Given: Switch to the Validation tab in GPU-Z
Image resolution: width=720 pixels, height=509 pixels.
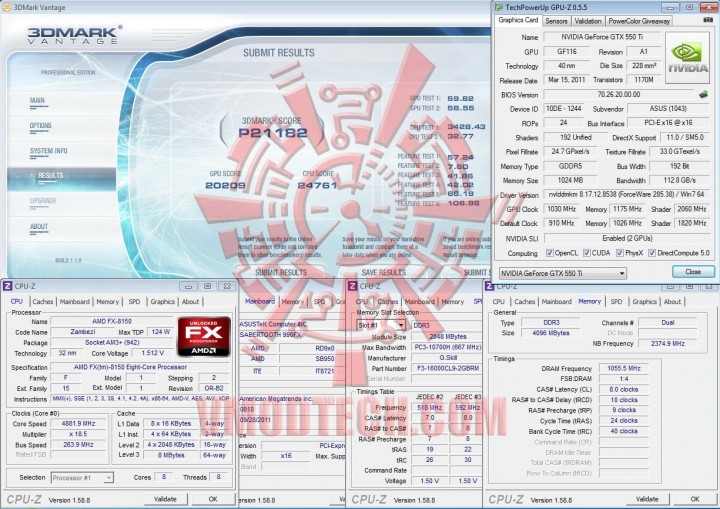Looking at the screenshot, I should coord(588,21).
